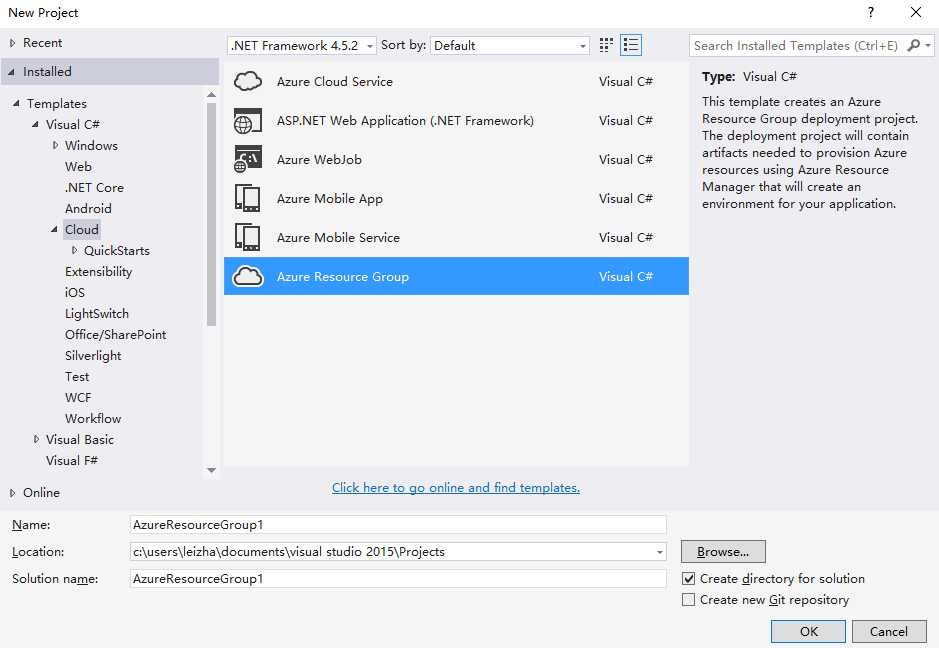The image size is (939, 648).
Task: Open the dialog Help question mark
Action: coord(871,13)
